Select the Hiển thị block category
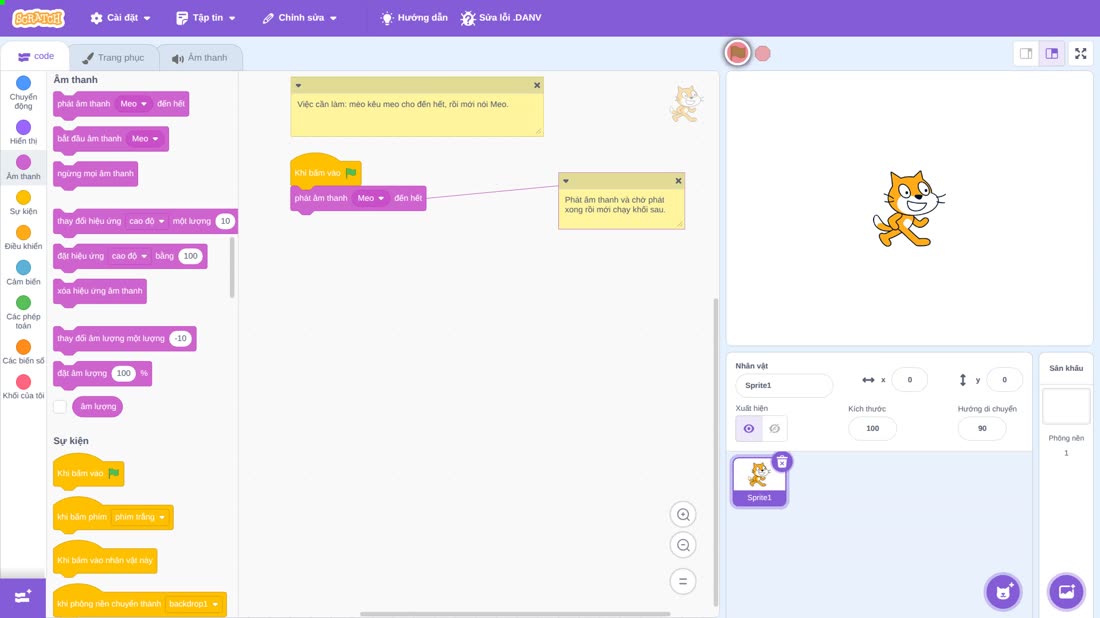 23,133
